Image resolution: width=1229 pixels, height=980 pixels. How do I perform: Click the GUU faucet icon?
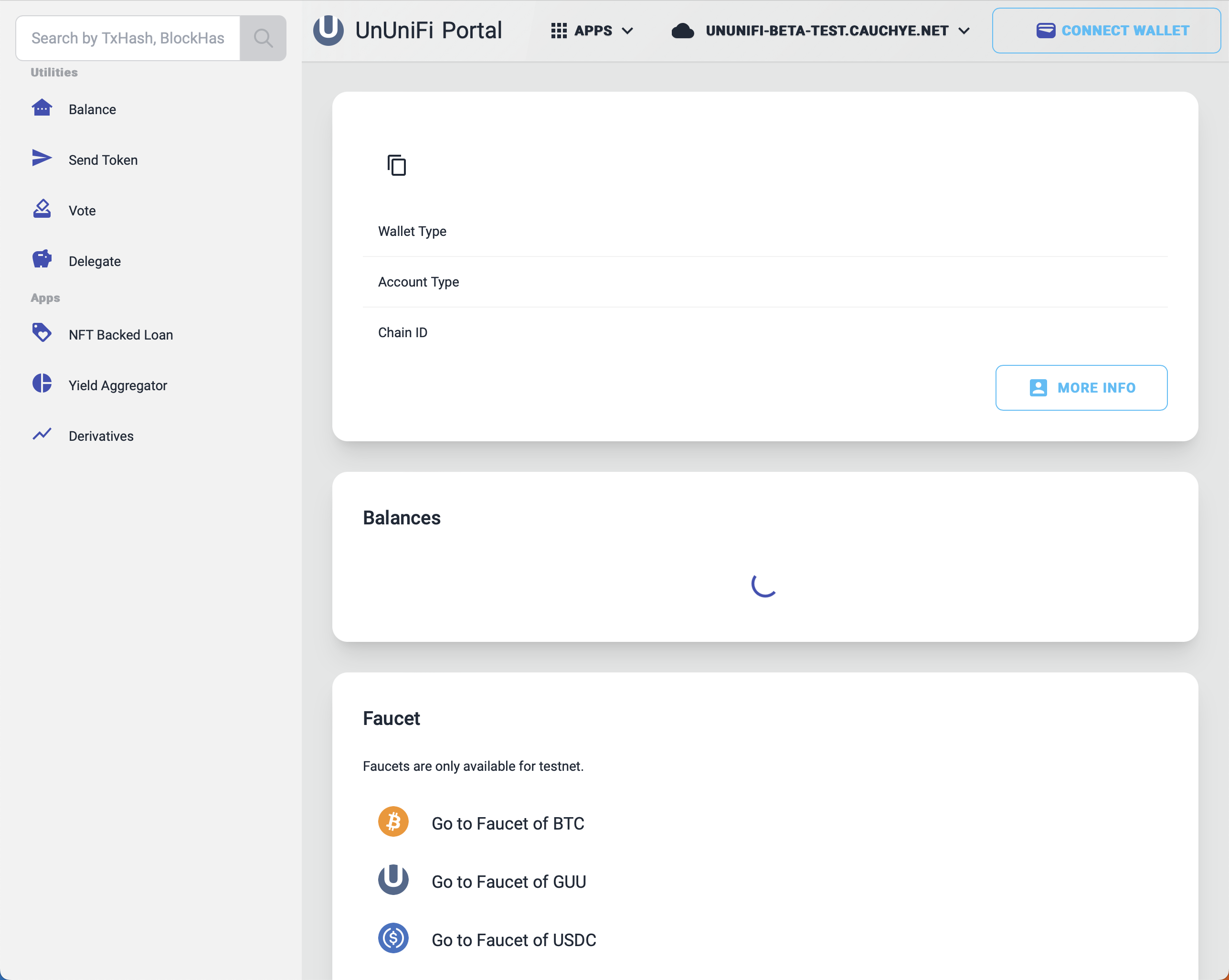(x=393, y=880)
